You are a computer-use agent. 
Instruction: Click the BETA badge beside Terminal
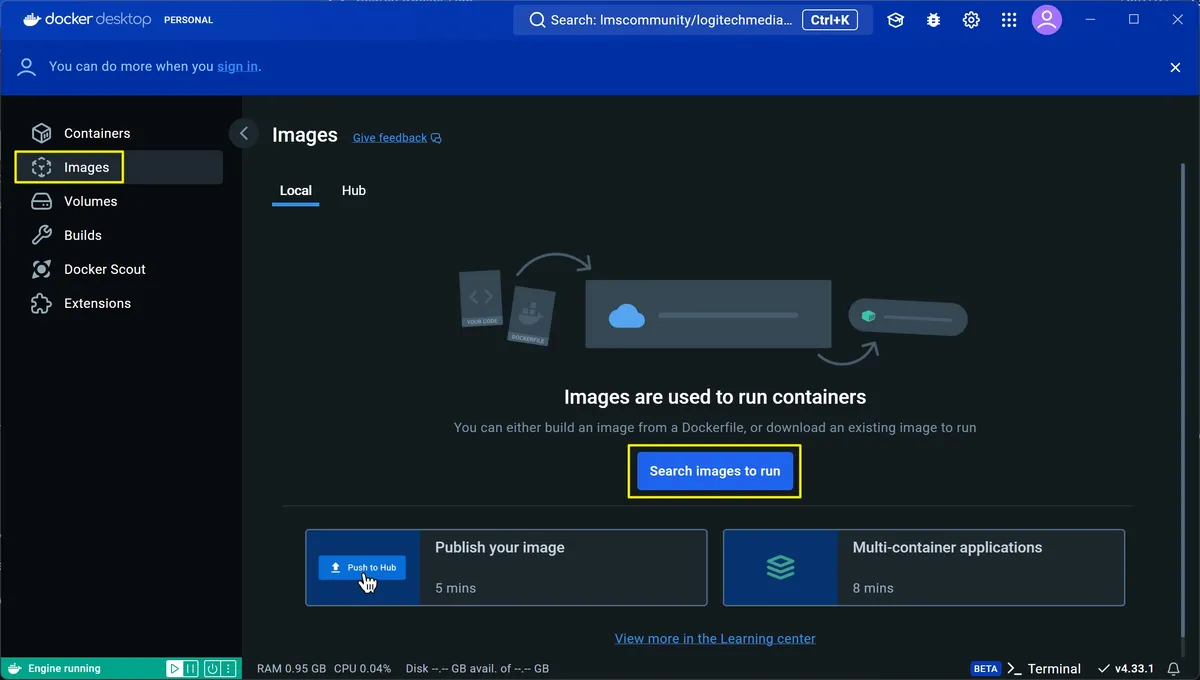[986, 668]
